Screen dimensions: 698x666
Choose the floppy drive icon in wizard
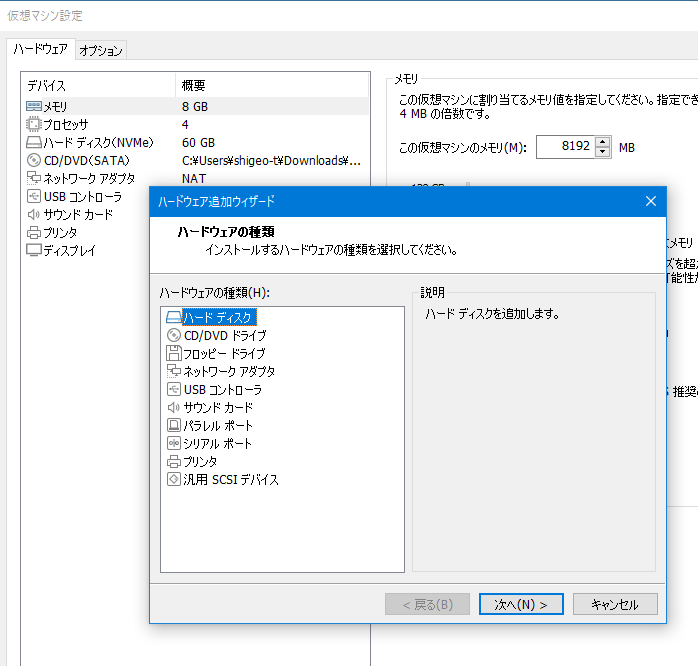pyautogui.click(x=174, y=353)
